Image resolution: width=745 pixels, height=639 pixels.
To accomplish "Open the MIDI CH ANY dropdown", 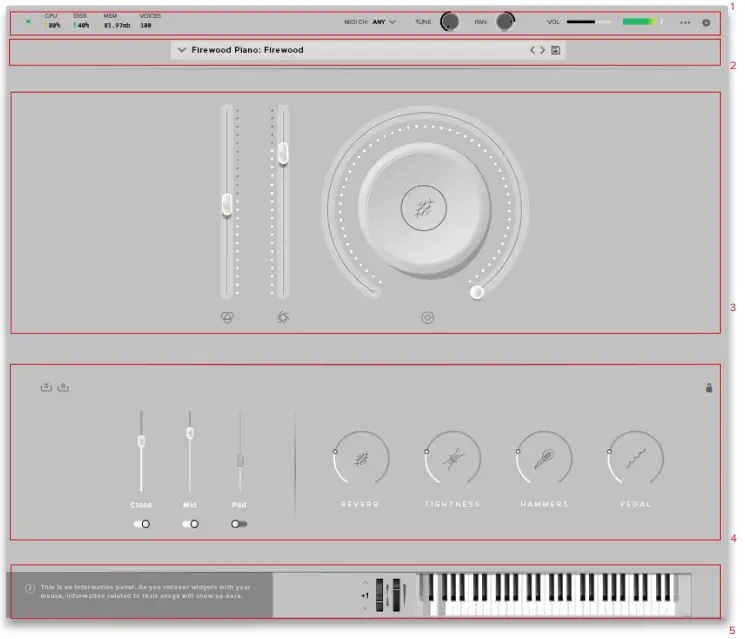I will click(x=384, y=22).
